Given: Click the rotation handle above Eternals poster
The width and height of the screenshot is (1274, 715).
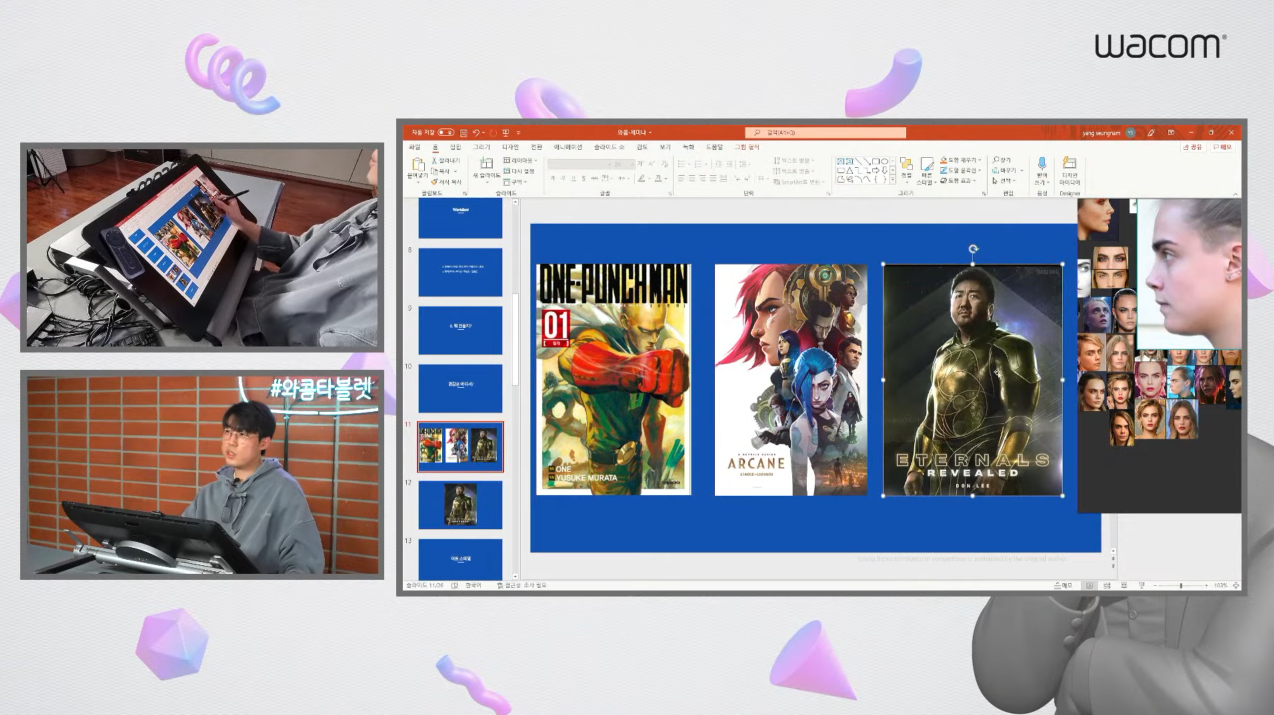Looking at the screenshot, I should (973, 249).
